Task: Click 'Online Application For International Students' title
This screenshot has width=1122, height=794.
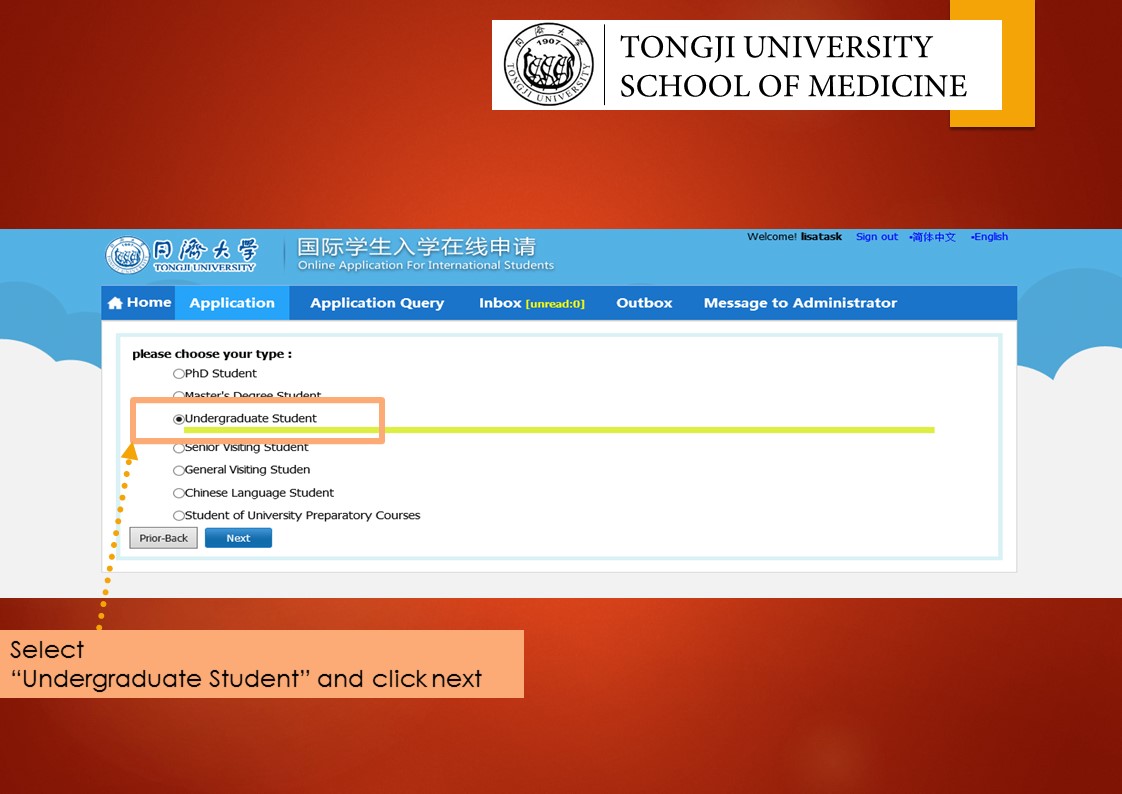Action: [426, 265]
